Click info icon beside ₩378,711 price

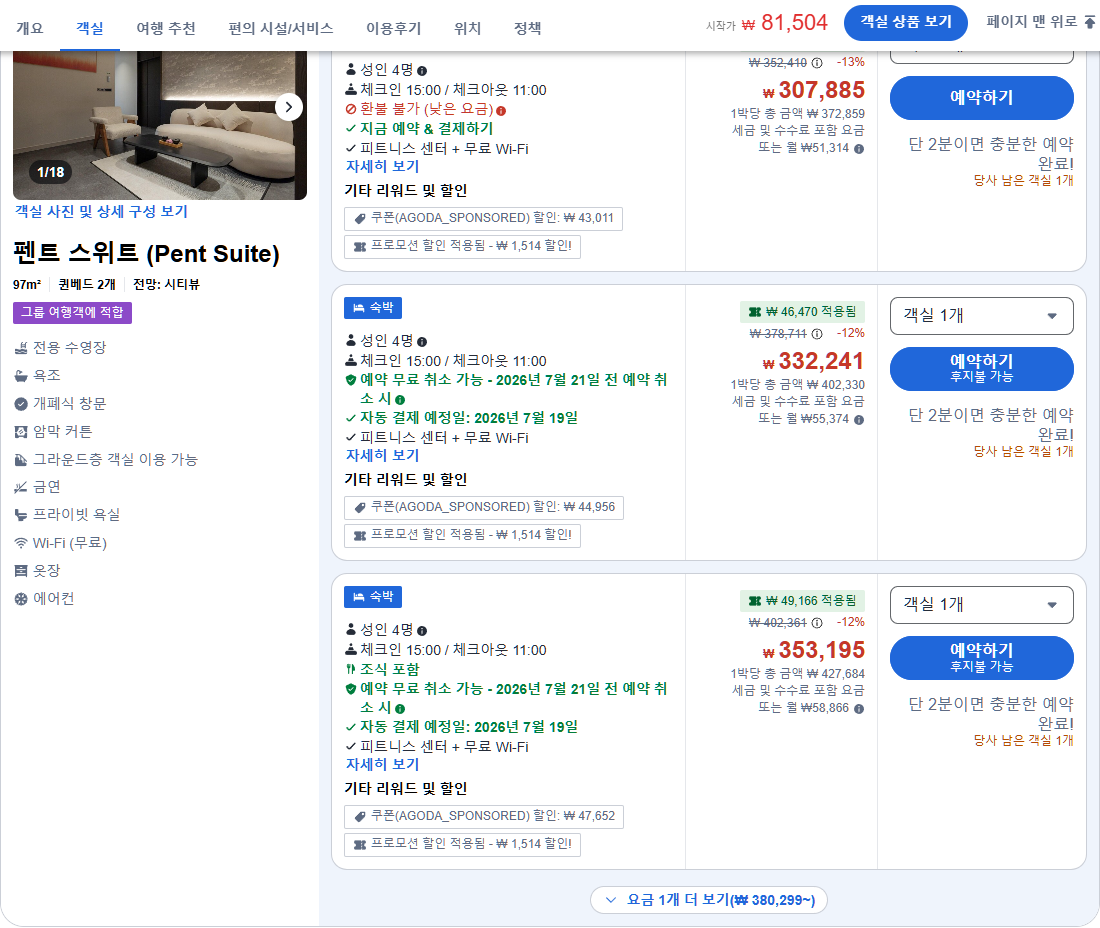coord(817,334)
